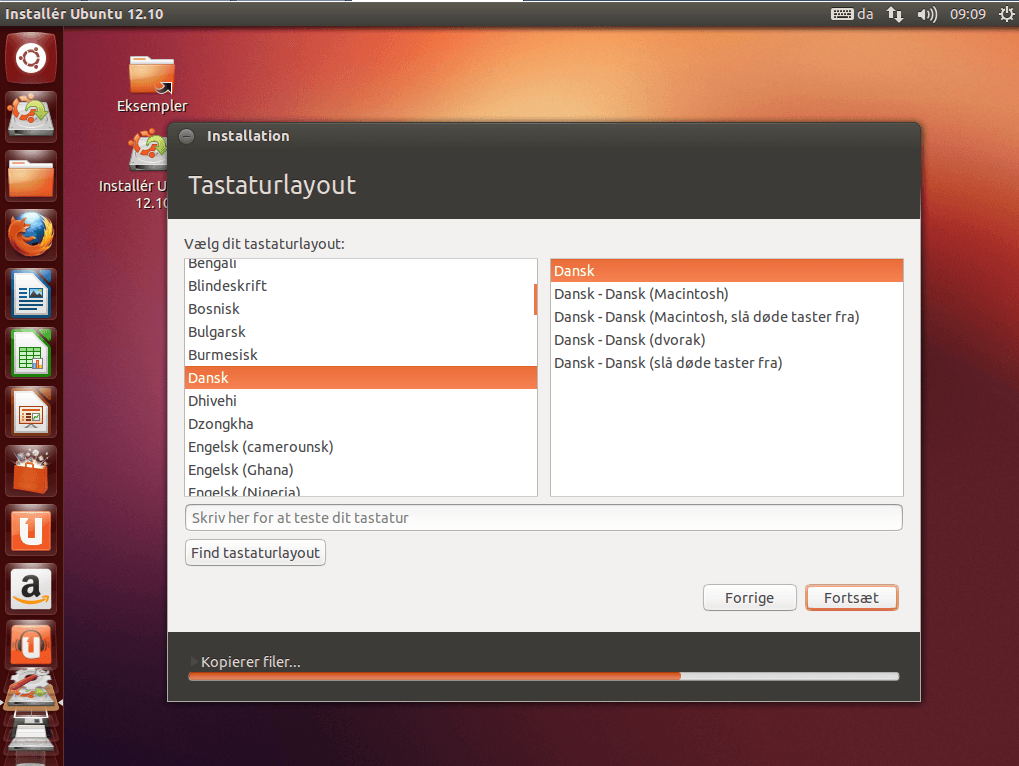Click the Kopierer filer progress bar

[543, 676]
